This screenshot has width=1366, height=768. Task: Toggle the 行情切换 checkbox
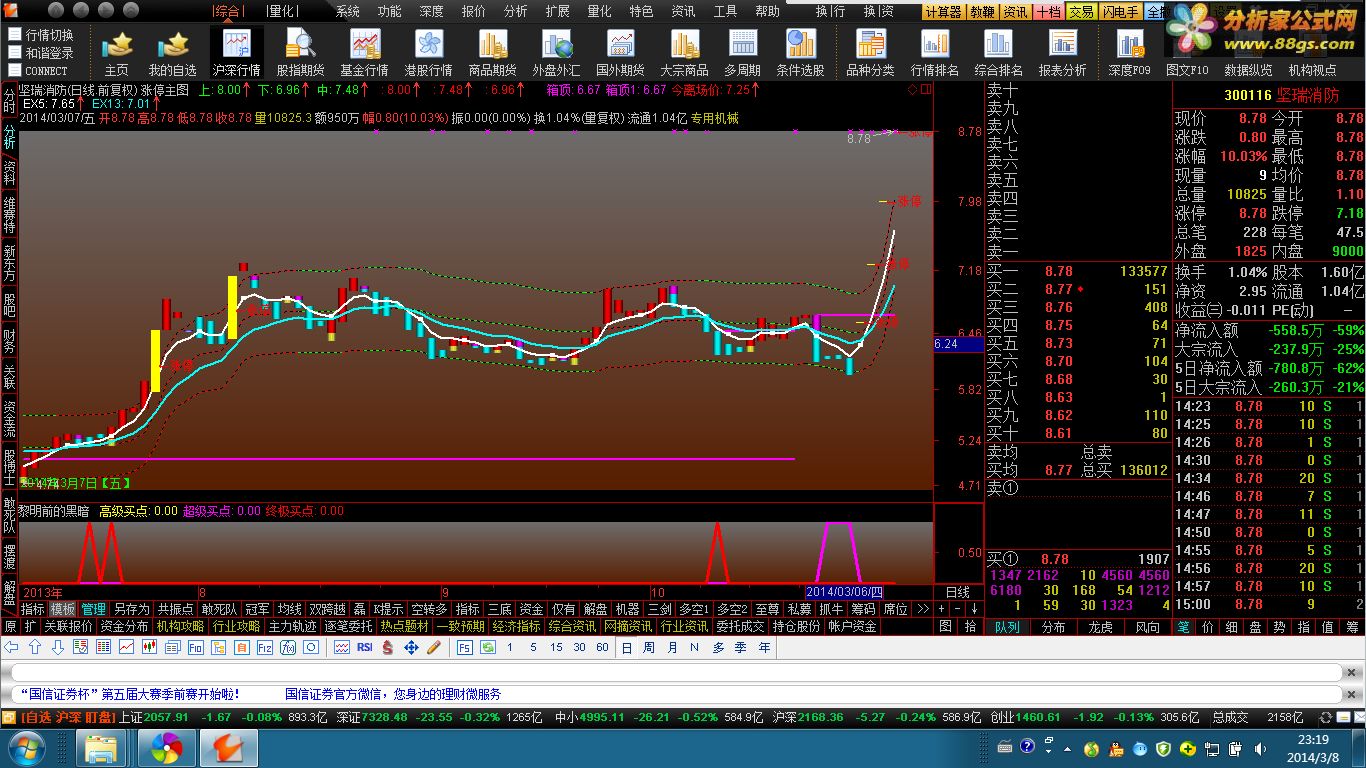click(15, 35)
